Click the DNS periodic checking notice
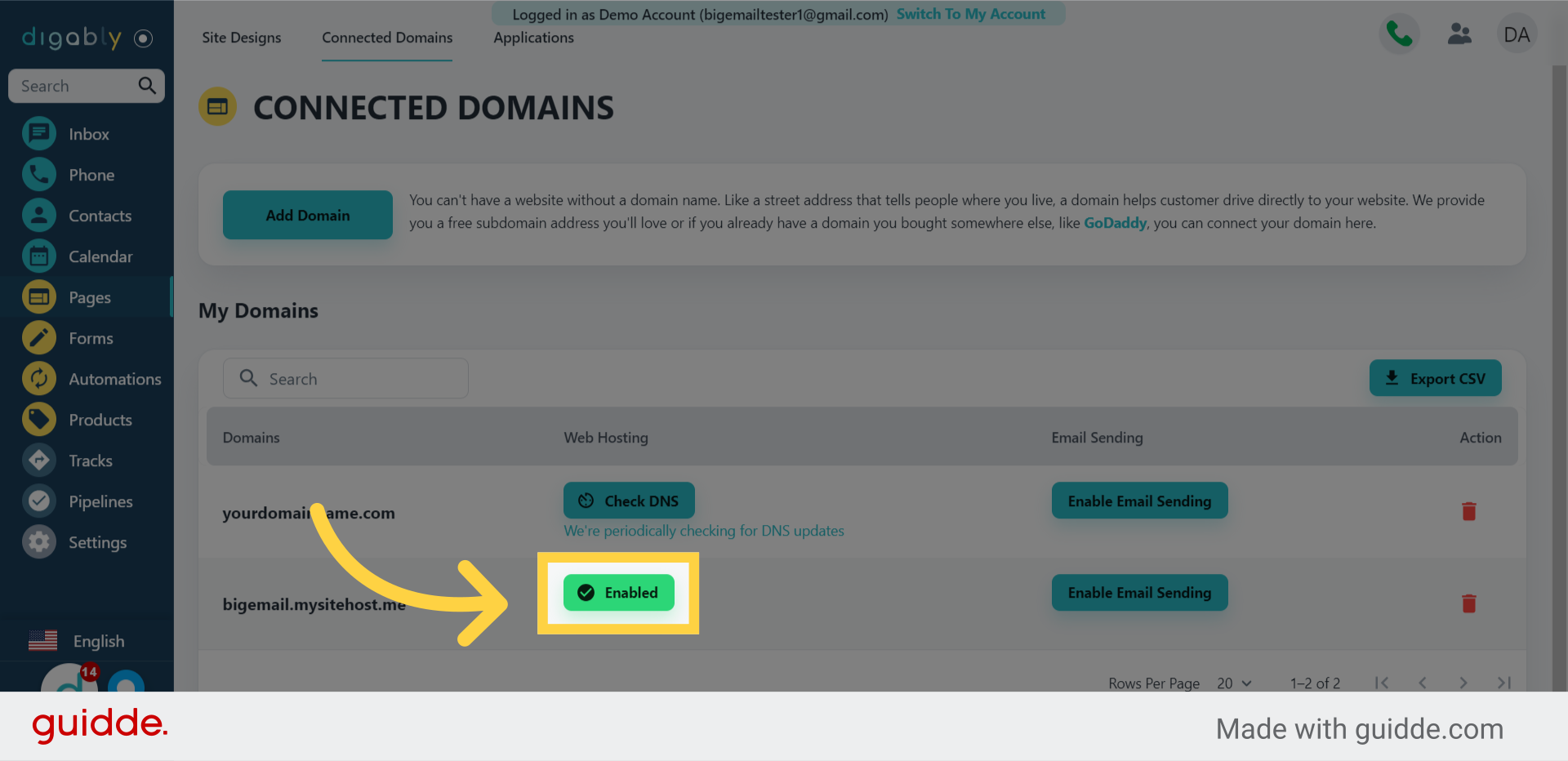The image size is (1568, 761). pyautogui.click(x=704, y=531)
